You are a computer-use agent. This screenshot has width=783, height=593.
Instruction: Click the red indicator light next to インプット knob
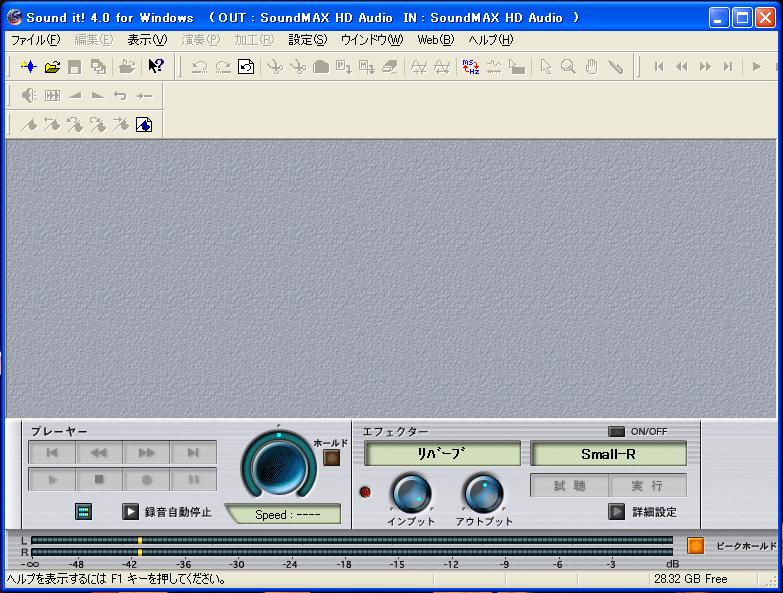pos(365,492)
